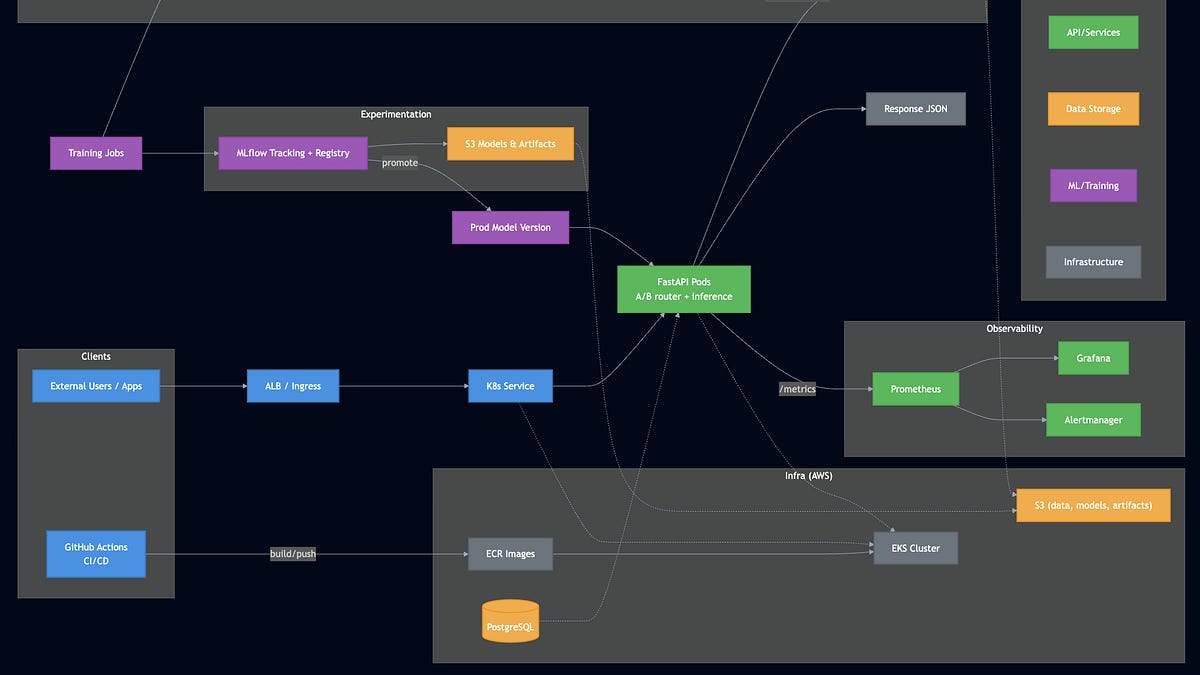Select the Training Jobs node
Viewport: 1200px width, 675px height.
[96, 153]
